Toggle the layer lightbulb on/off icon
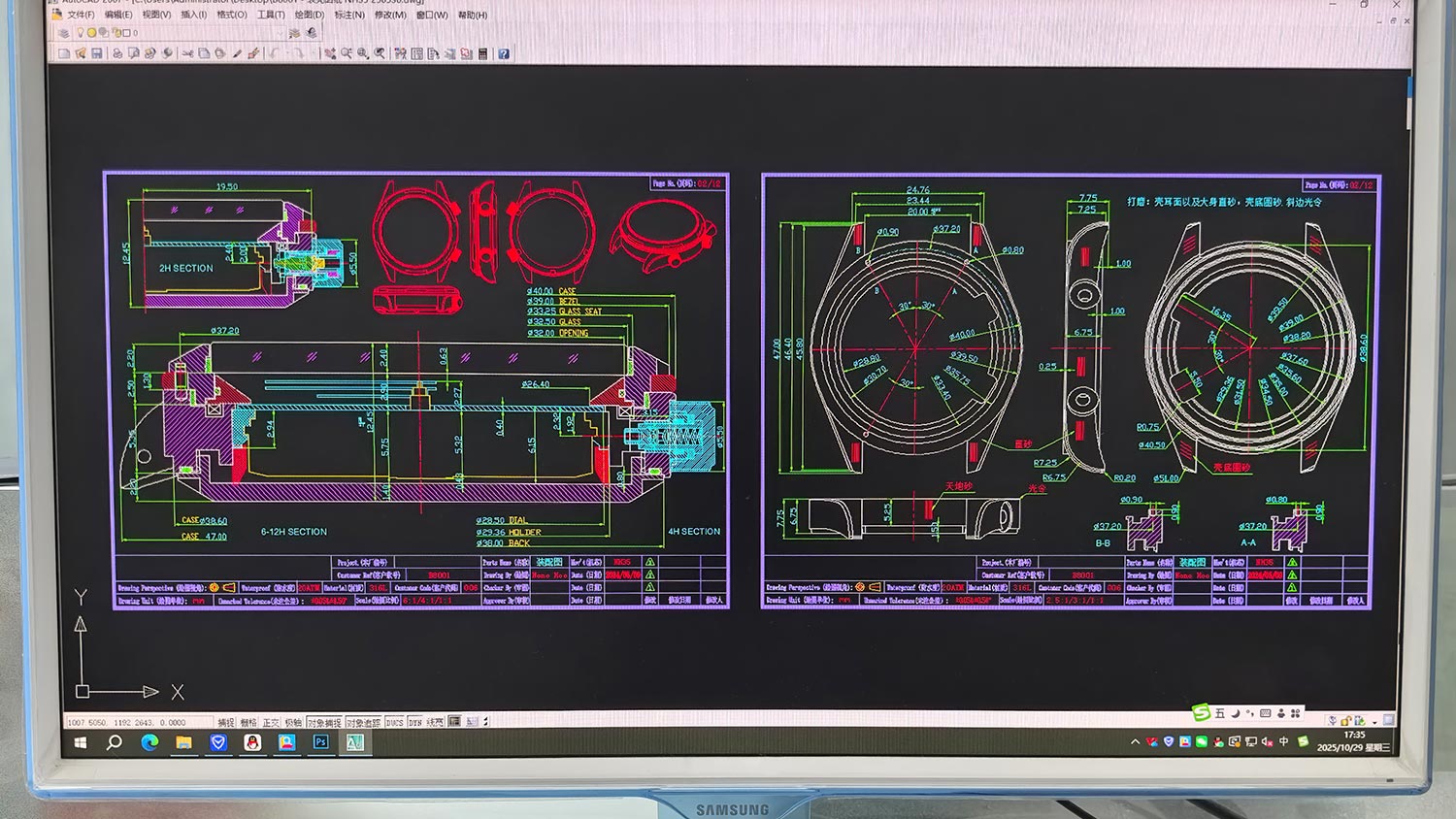 click(80, 33)
